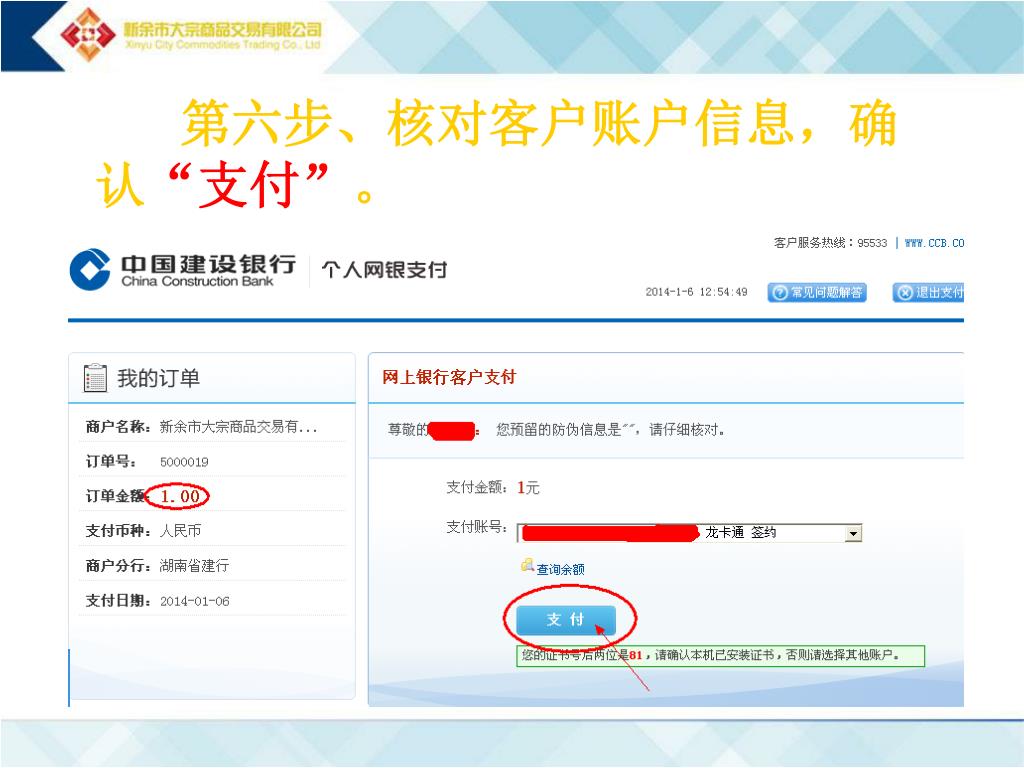Click the 您预留的防伪信息是 anti-forgery message
1024x768 pixels.
610,430
